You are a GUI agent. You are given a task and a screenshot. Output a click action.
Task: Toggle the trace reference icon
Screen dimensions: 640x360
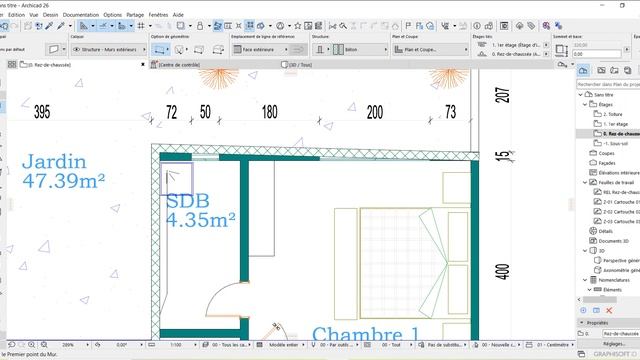(218, 26)
